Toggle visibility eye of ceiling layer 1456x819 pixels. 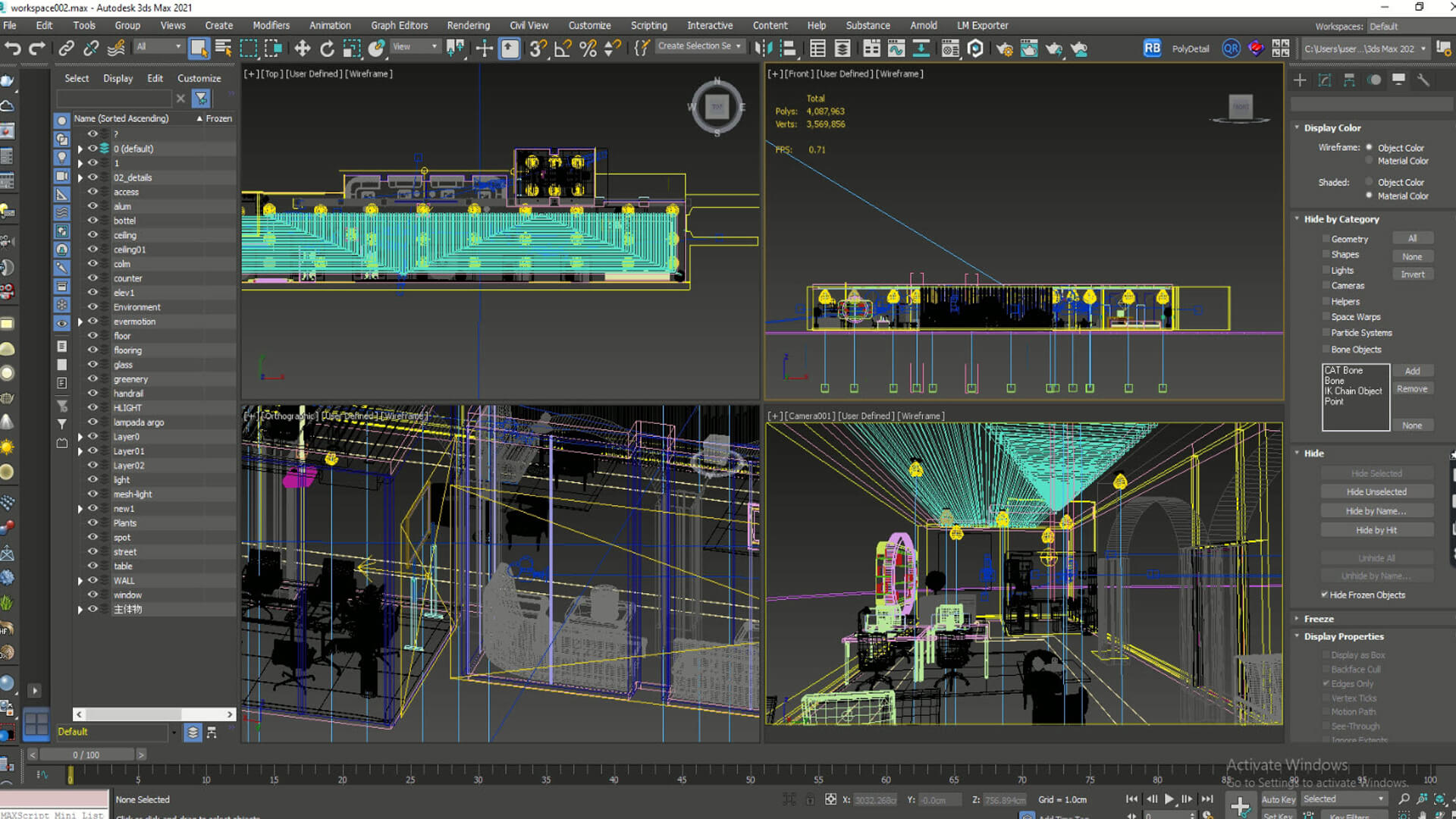pos(93,235)
